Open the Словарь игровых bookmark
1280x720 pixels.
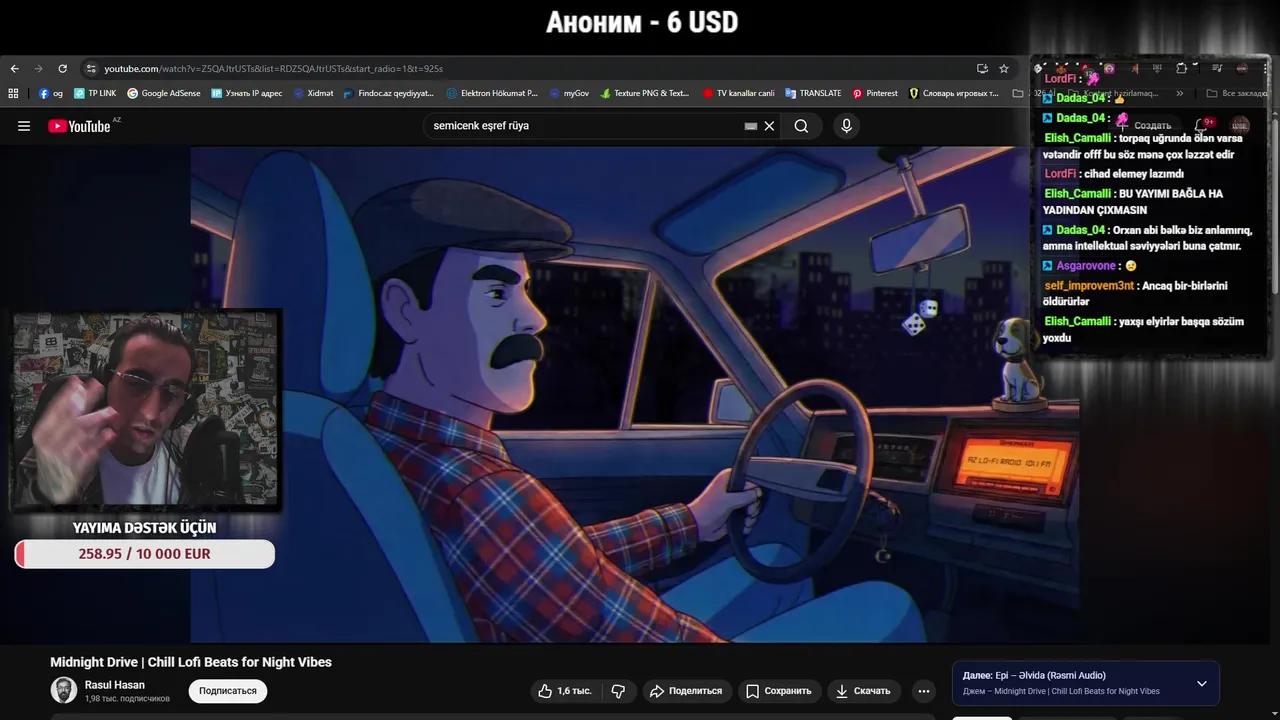pos(954,93)
